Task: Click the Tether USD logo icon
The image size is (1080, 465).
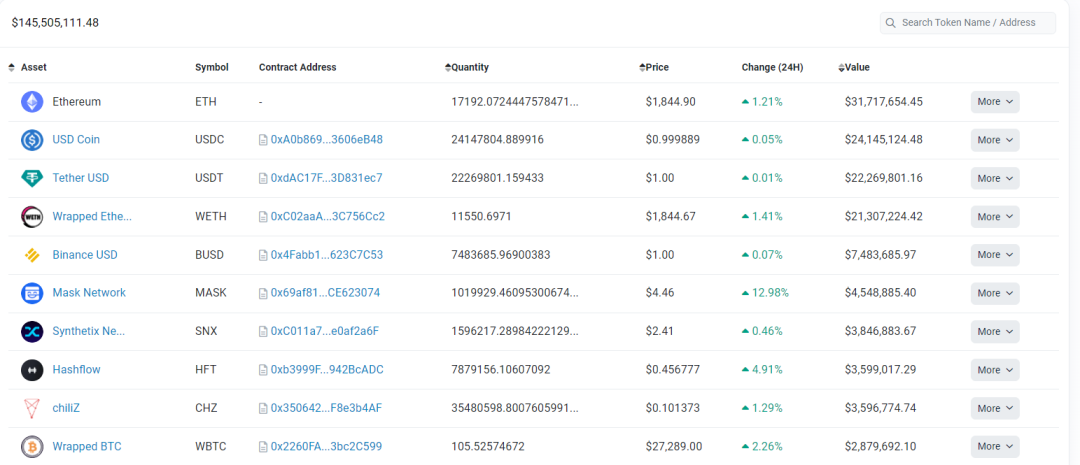Action: tap(32, 178)
